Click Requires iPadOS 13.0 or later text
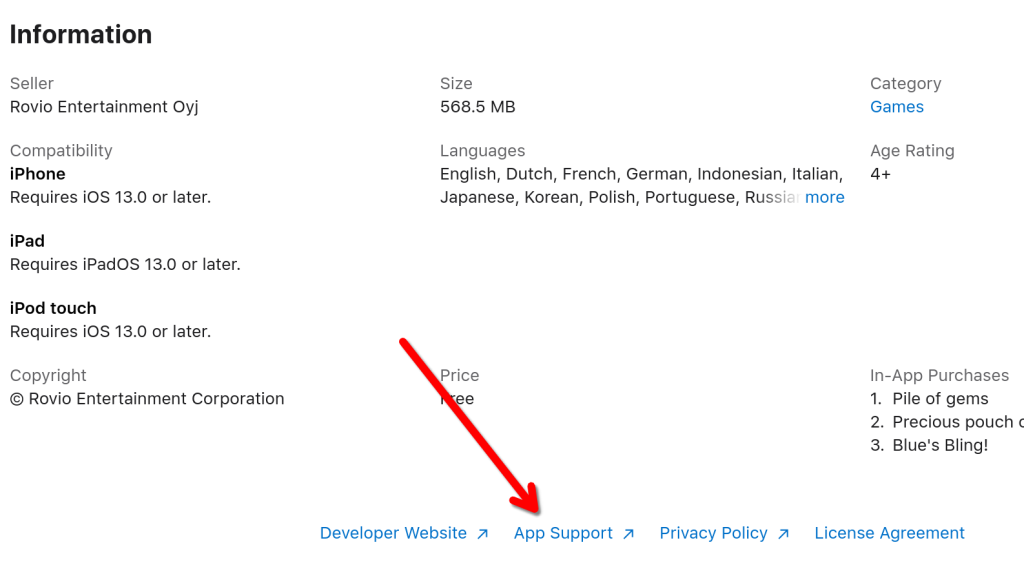This screenshot has height=578, width=1024. [x=125, y=265]
